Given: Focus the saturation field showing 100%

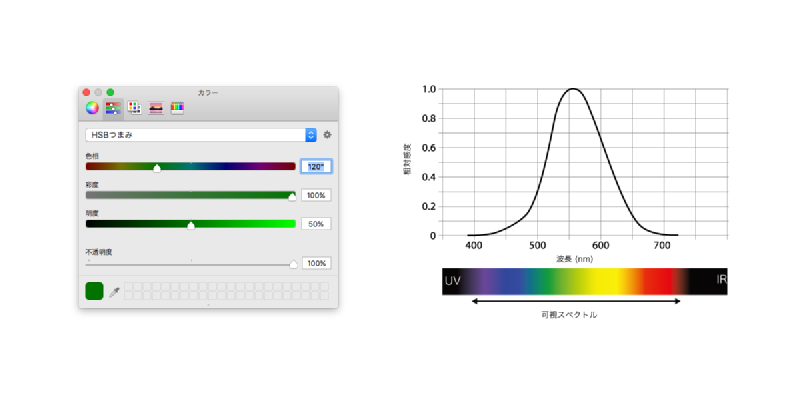Looking at the screenshot, I should tap(316, 195).
